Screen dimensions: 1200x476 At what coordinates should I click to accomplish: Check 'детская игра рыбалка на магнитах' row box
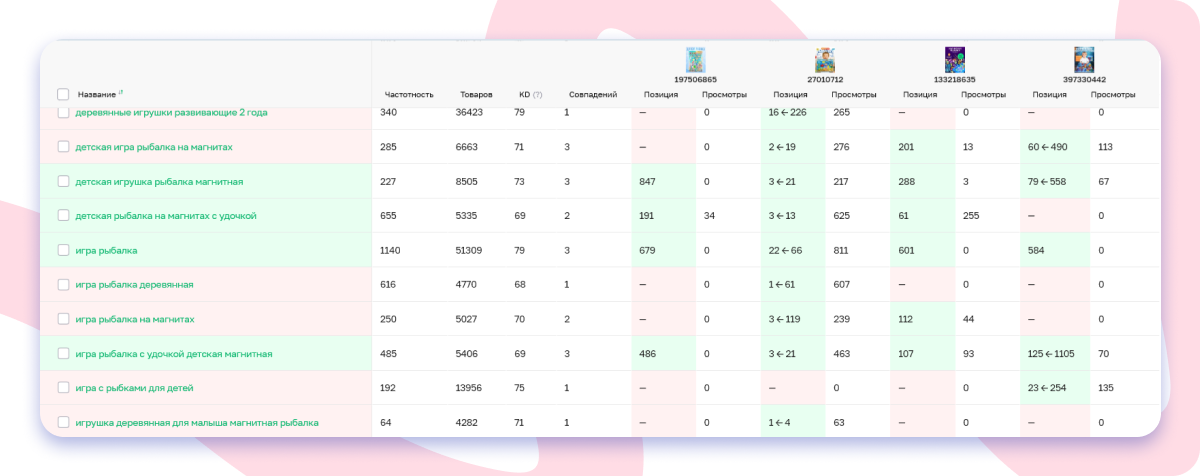[63, 147]
